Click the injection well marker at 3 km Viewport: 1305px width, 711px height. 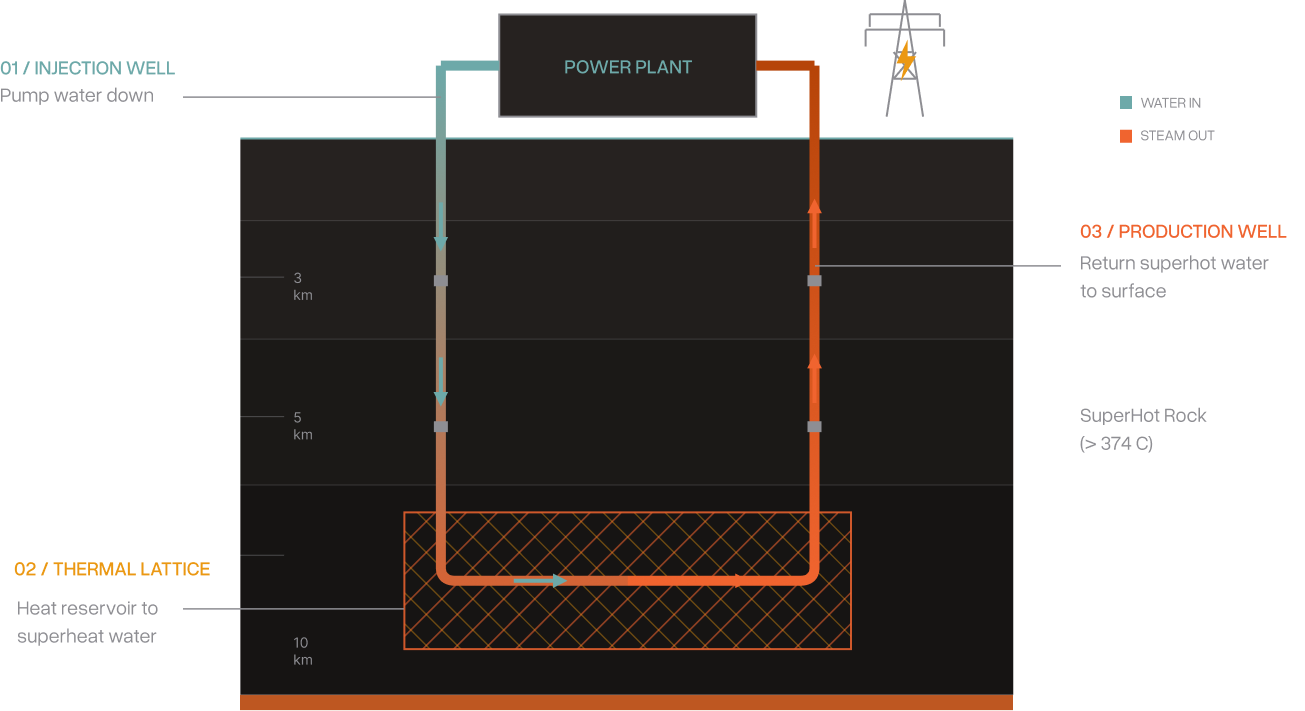441,281
